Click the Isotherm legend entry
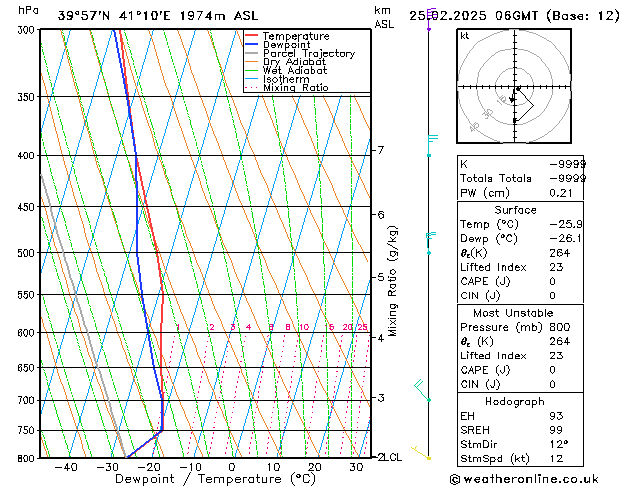 tap(284, 80)
